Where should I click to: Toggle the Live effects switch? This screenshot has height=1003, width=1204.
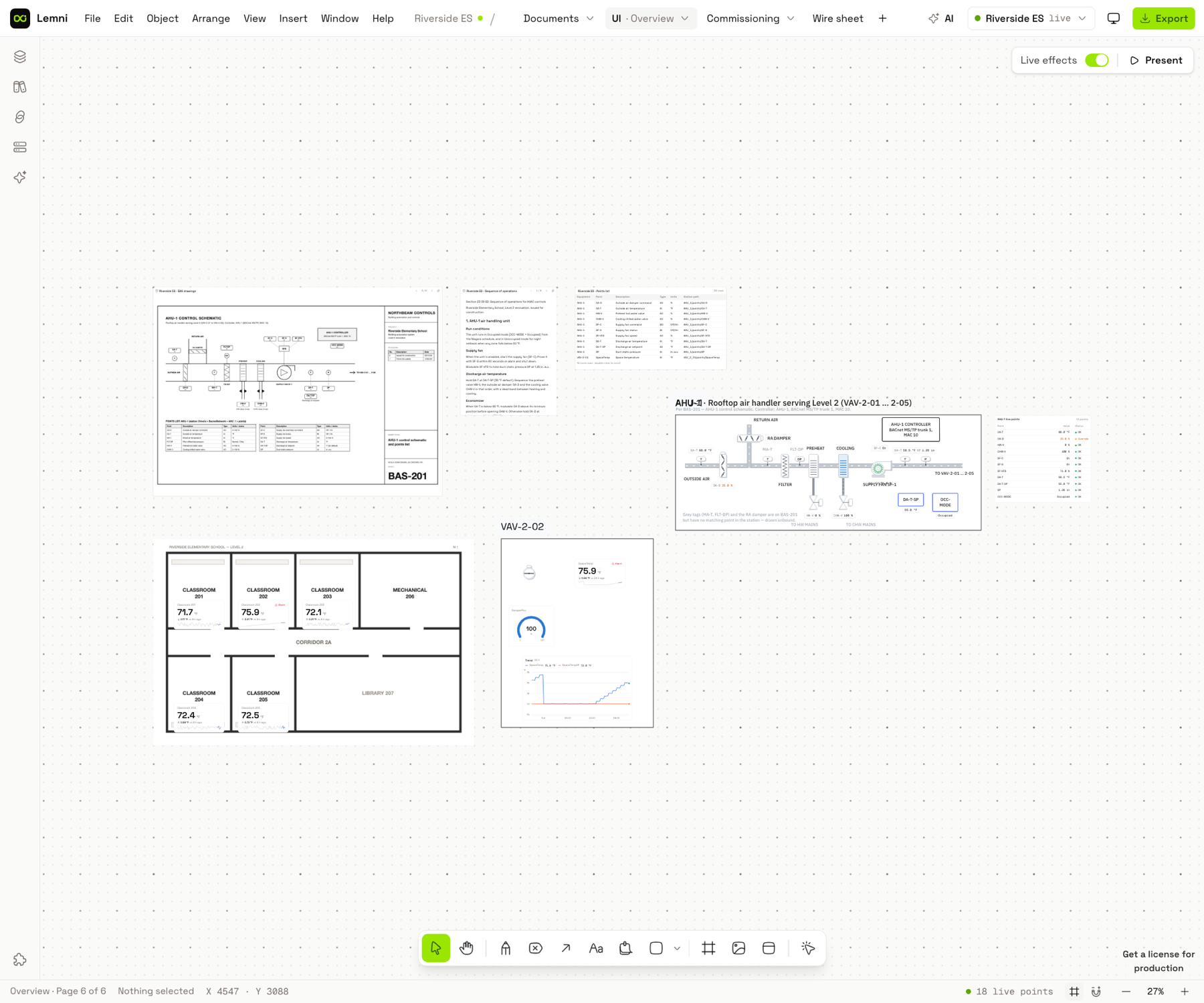pyautogui.click(x=1097, y=60)
